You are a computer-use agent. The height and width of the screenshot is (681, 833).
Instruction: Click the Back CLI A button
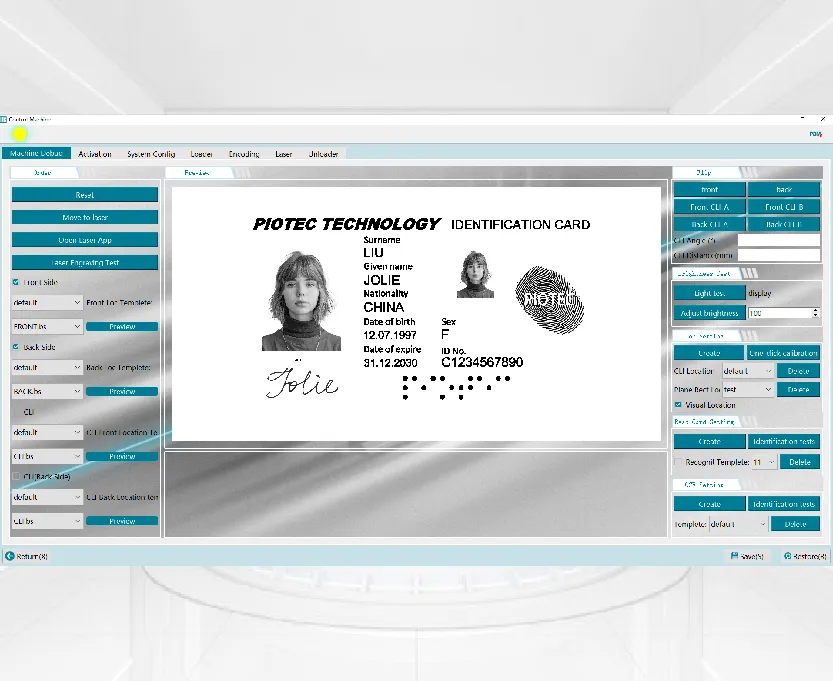click(x=710, y=224)
